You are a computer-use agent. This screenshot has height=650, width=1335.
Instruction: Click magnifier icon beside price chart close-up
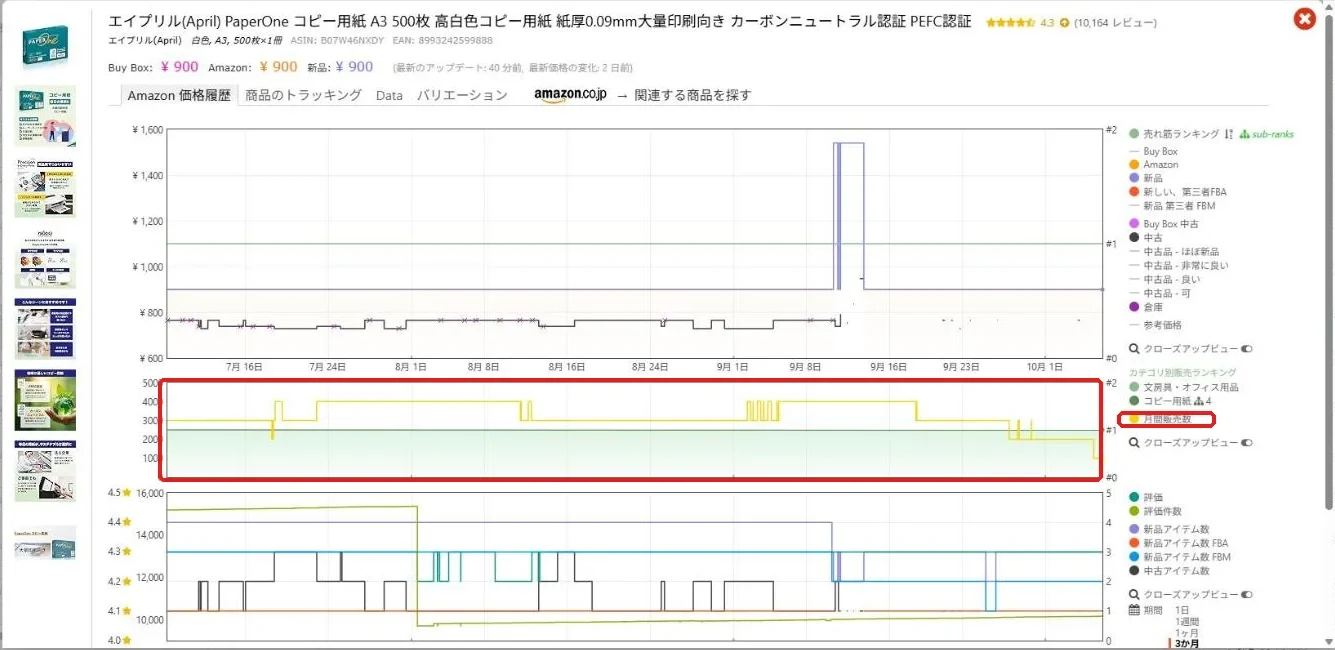tap(1134, 349)
